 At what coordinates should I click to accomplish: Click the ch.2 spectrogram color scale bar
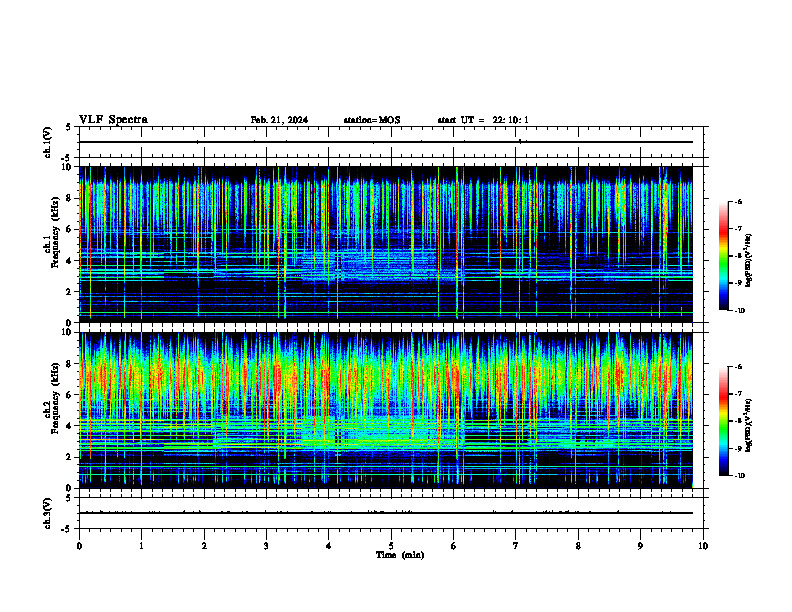point(723,421)
